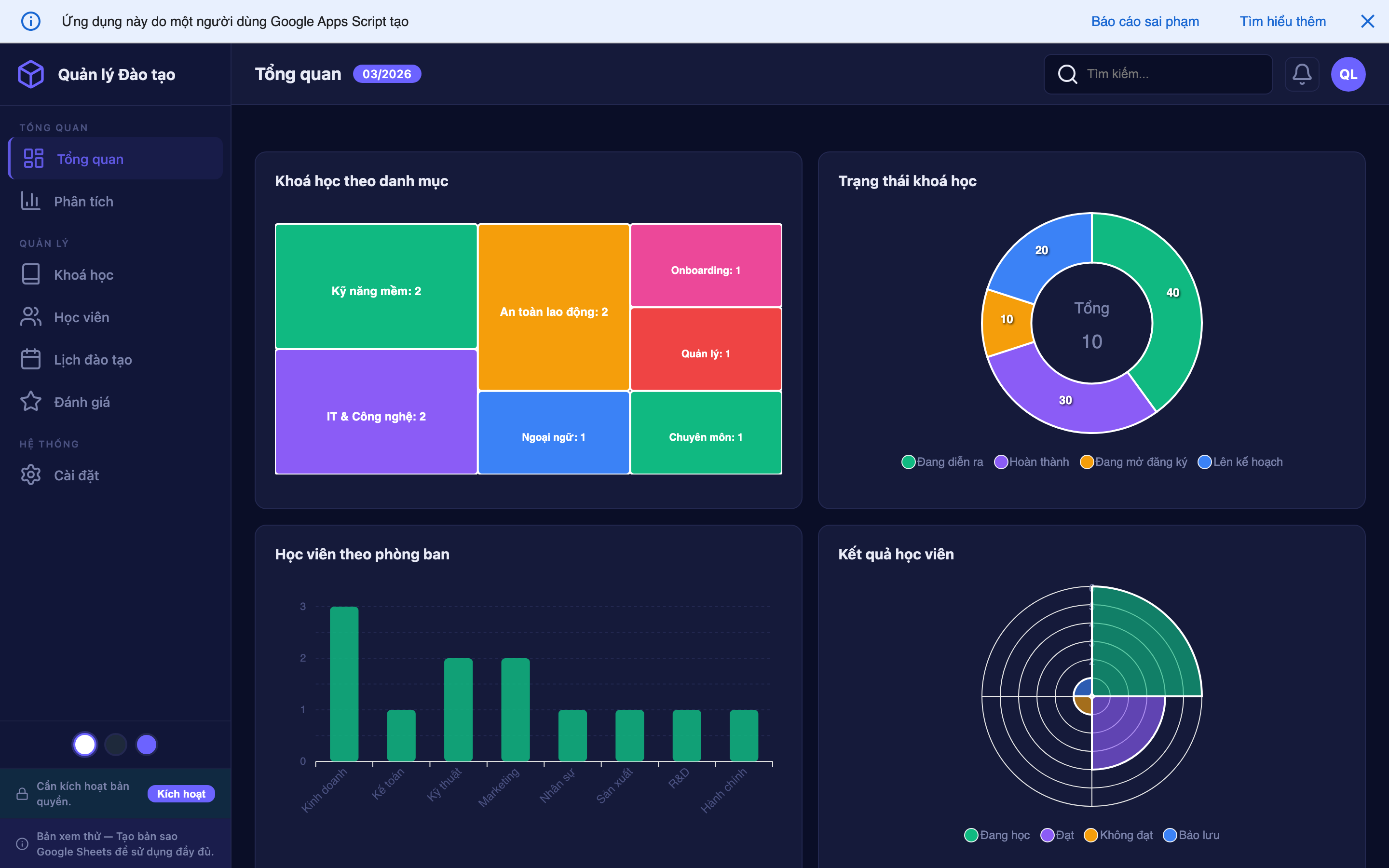Open Báo cáo sai phạm link

(x=1144, y=21)
